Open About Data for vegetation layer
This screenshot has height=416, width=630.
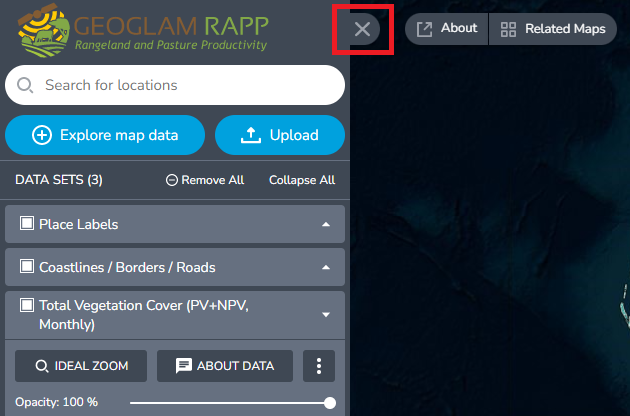tap(224, 366)
